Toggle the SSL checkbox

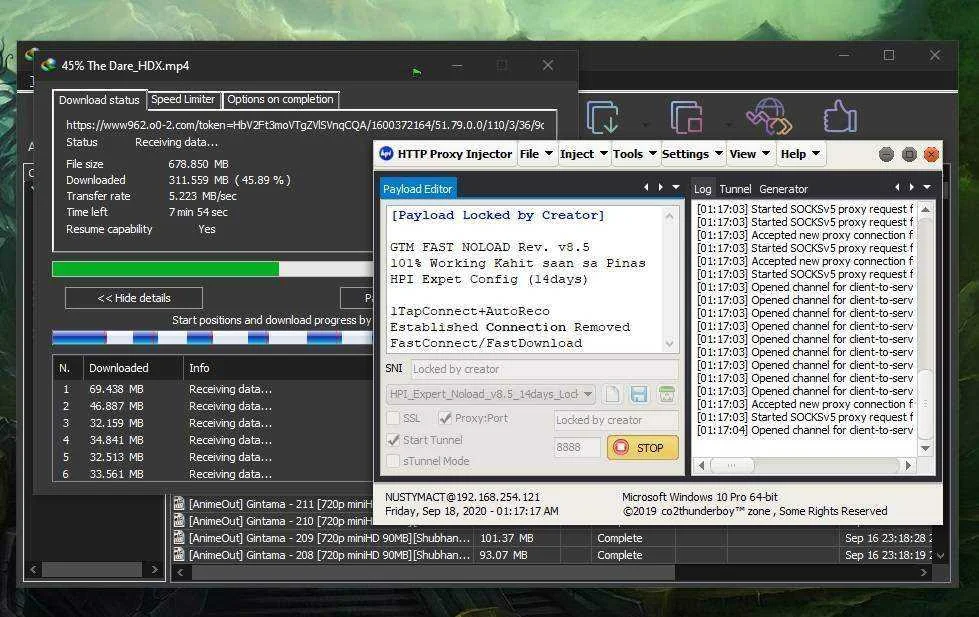tap(393, 418)
